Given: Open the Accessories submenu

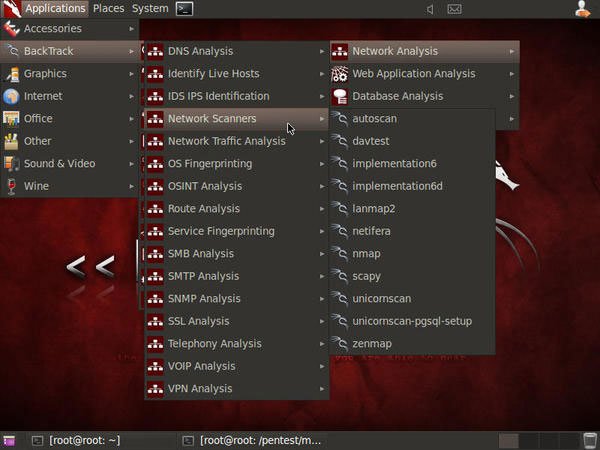Looking at the screenshot, I should point(70,29).
